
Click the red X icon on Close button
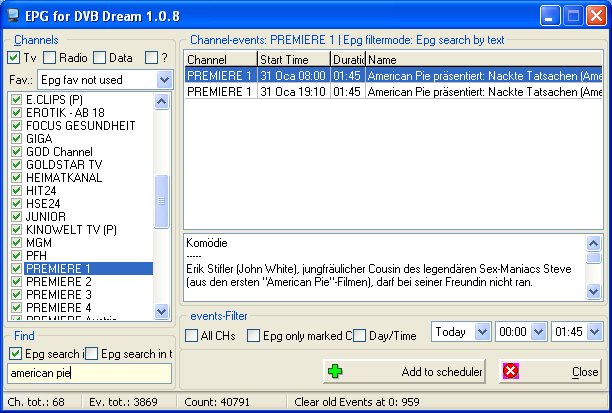point(512,371)
